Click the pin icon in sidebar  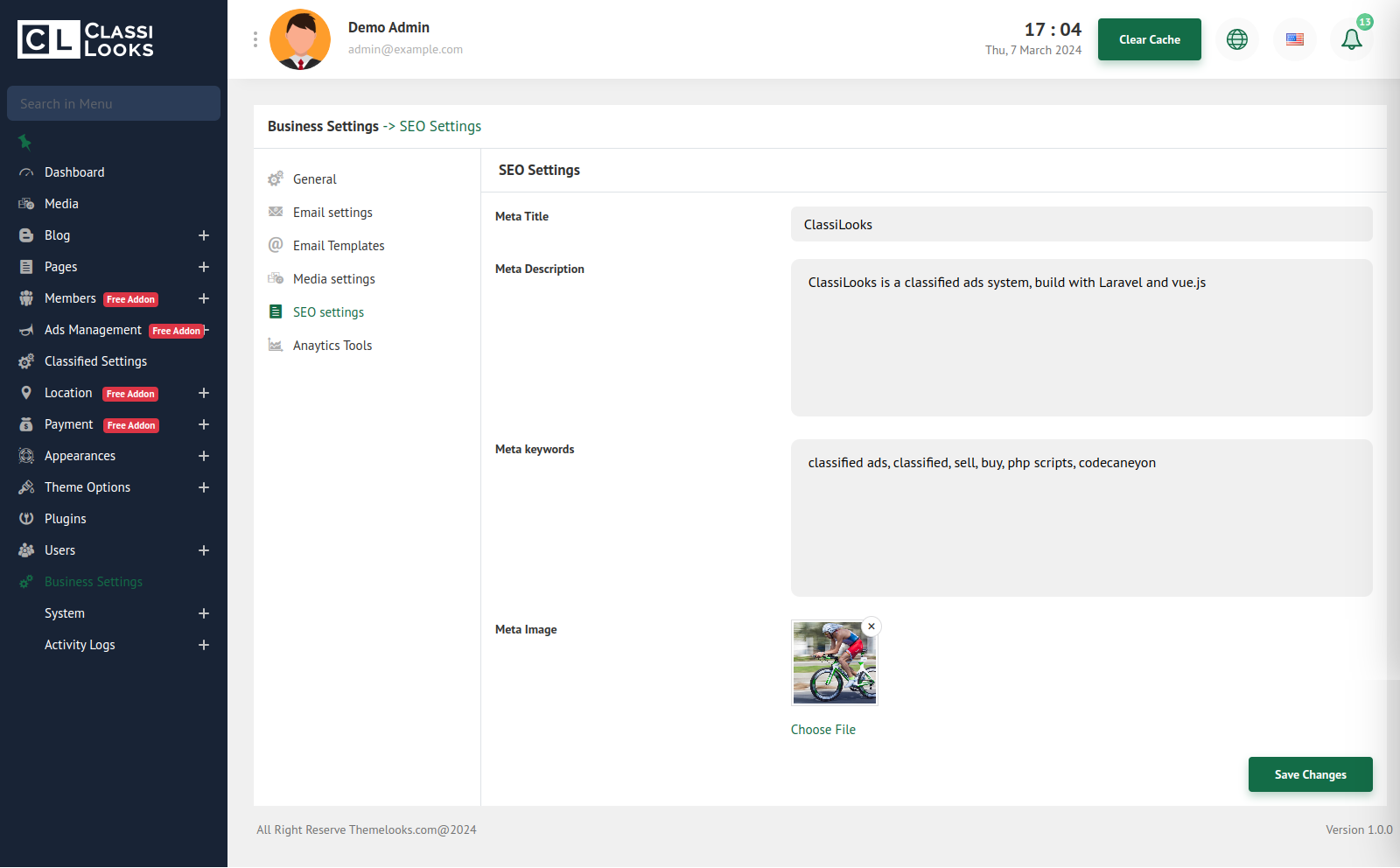(x=24, y=142)
